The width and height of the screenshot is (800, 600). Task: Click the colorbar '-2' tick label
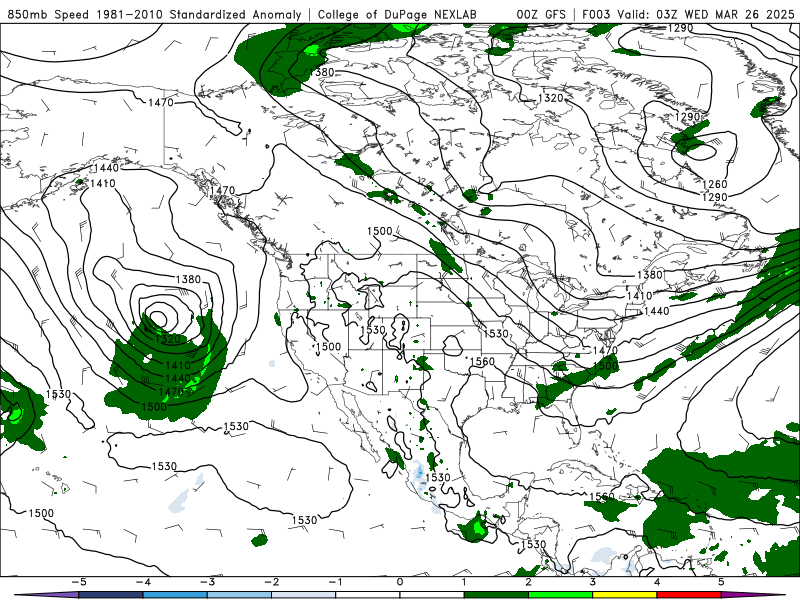271,582
